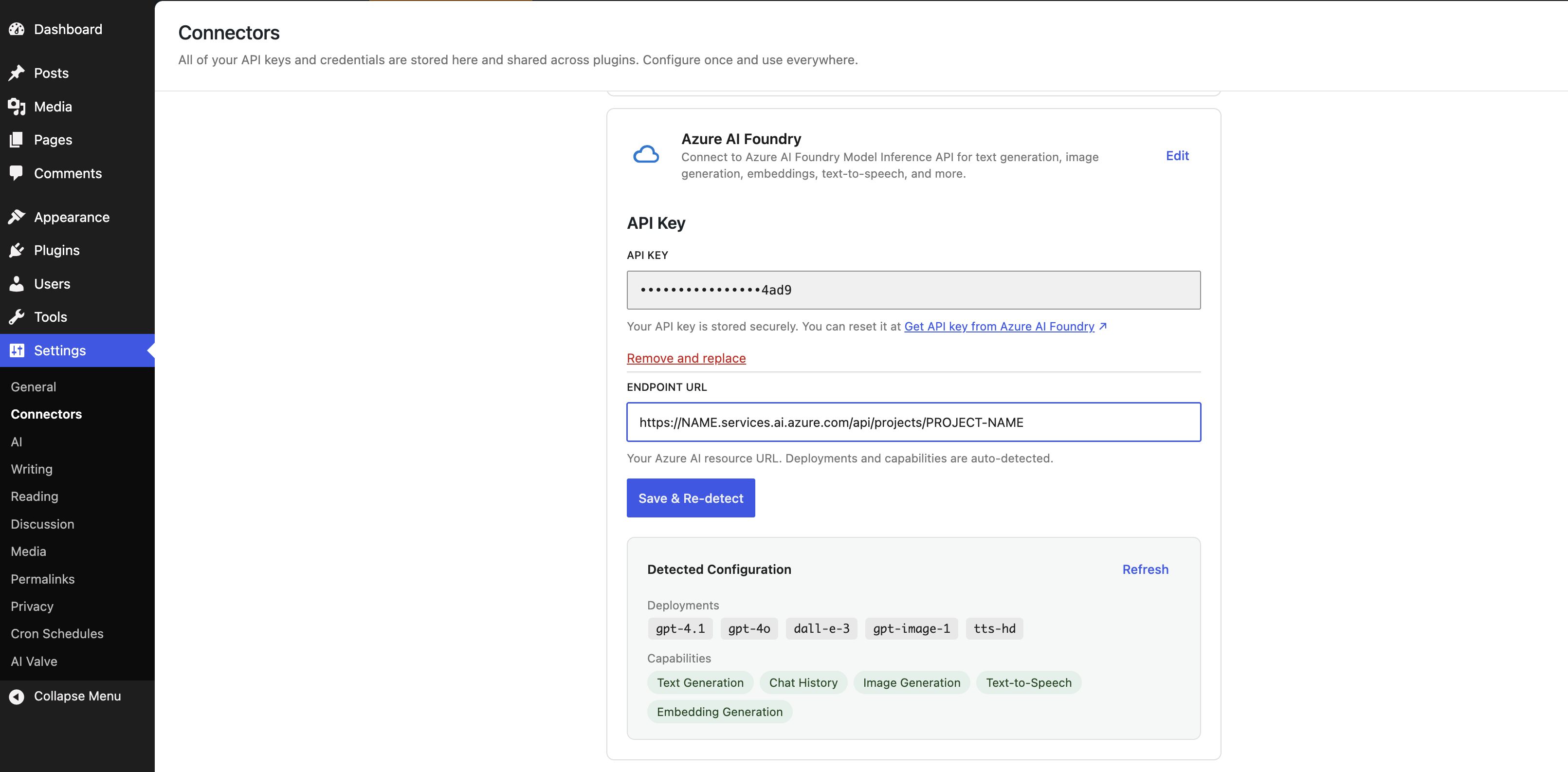Click the Collapse Menu arrow icon
1568x772 pixels.
tap(17, 697)
